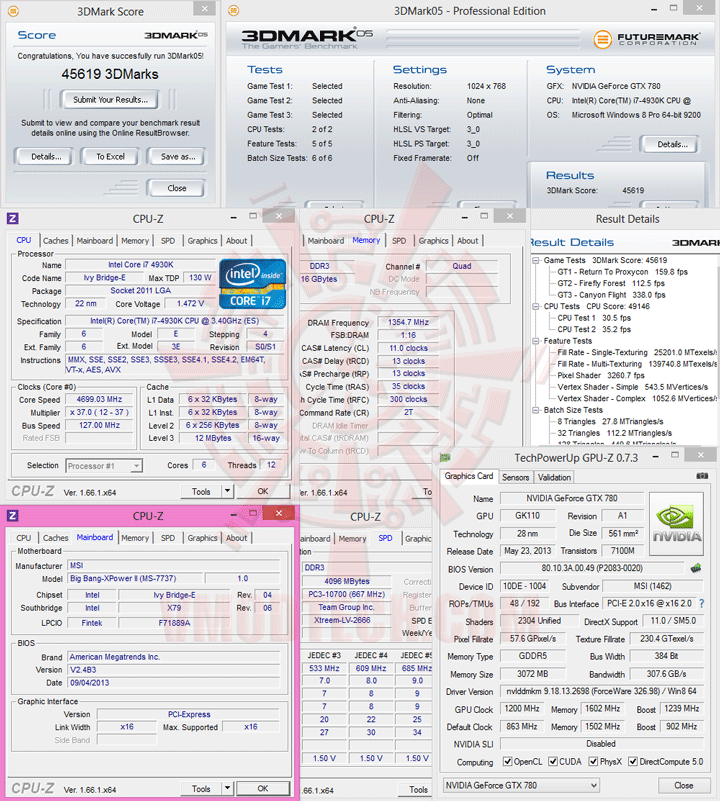
Task: Collapse the CPU Tests tree node
Action: click(x=536, y=307)
